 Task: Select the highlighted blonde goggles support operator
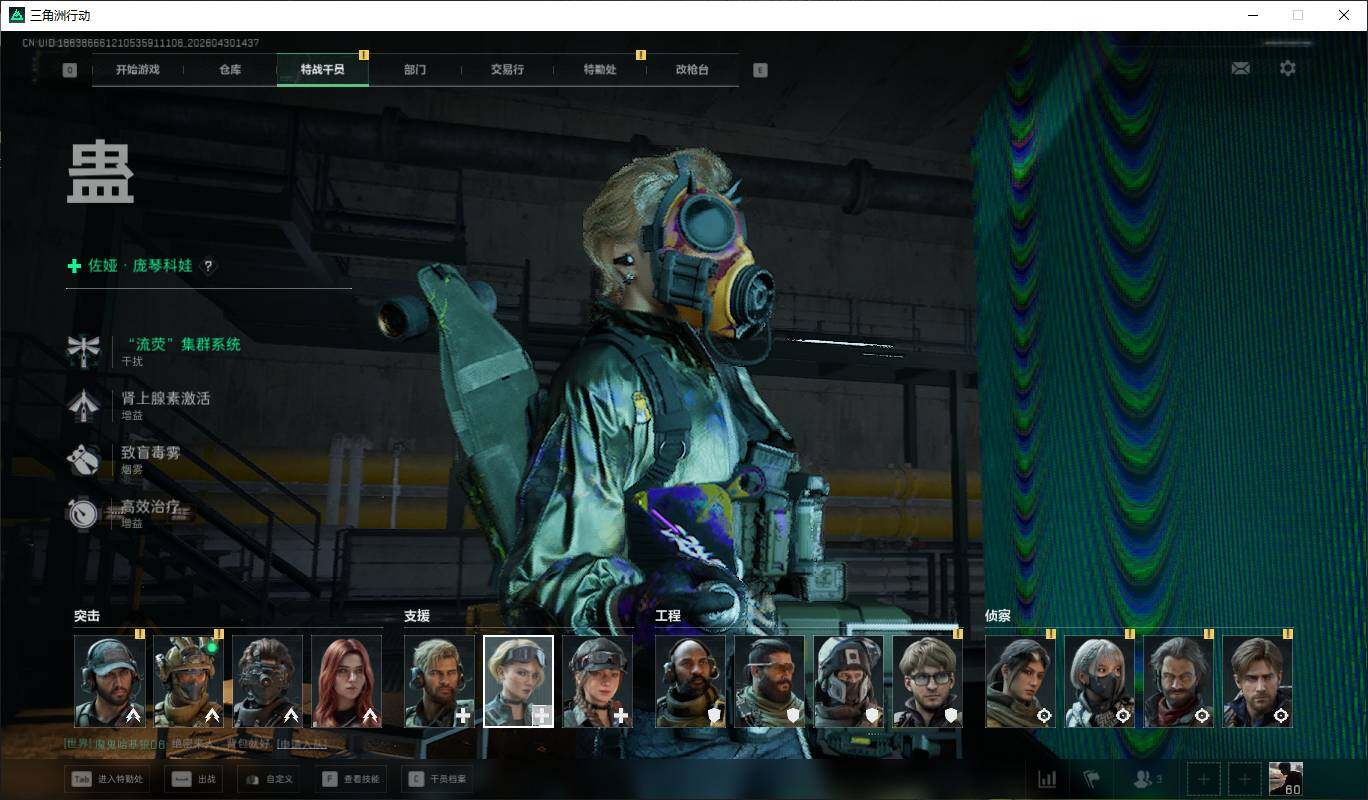519,681
